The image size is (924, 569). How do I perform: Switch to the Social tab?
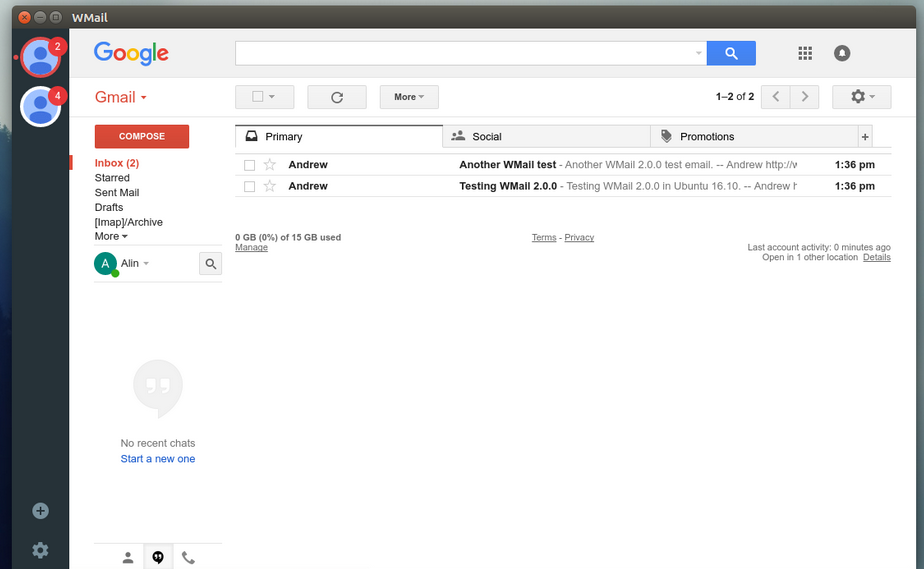click(x=546, y=136)
